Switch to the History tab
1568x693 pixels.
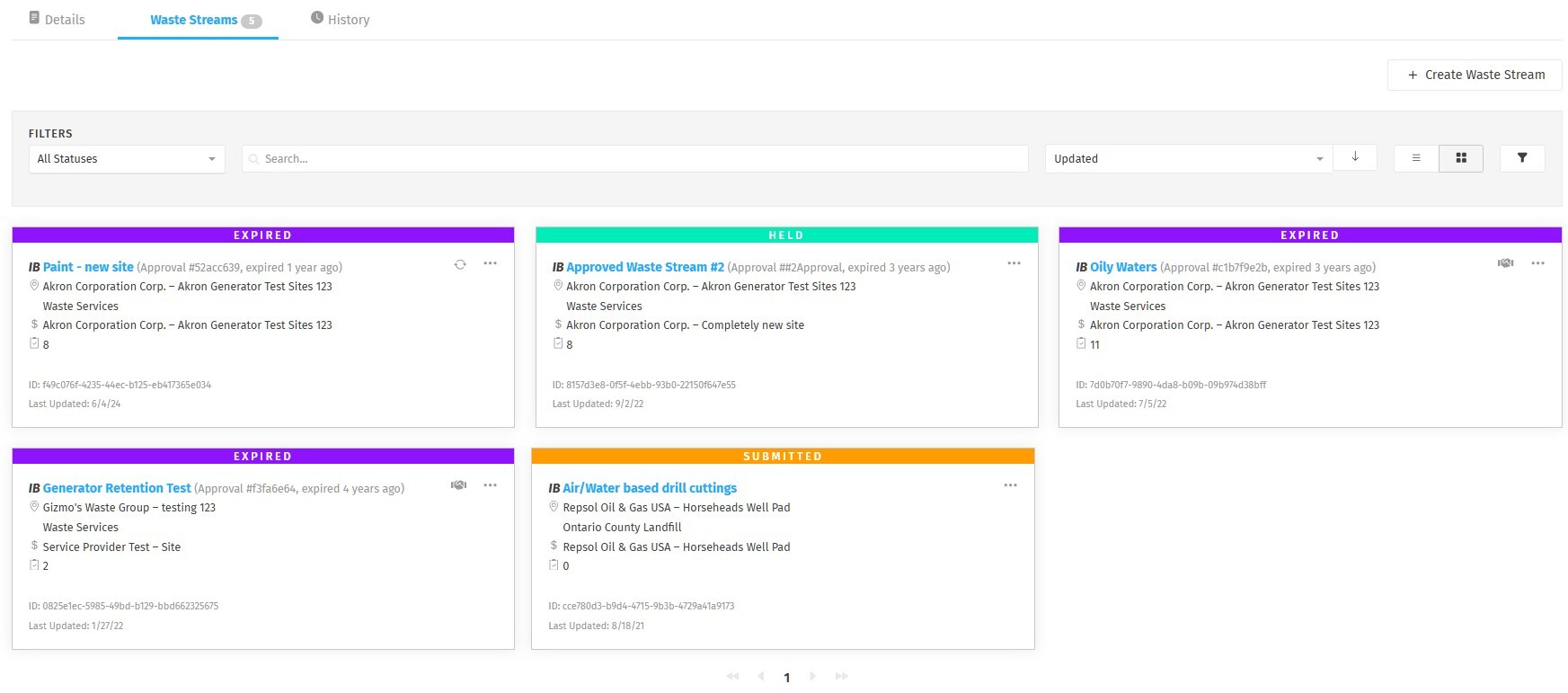(x=341, y=20)
